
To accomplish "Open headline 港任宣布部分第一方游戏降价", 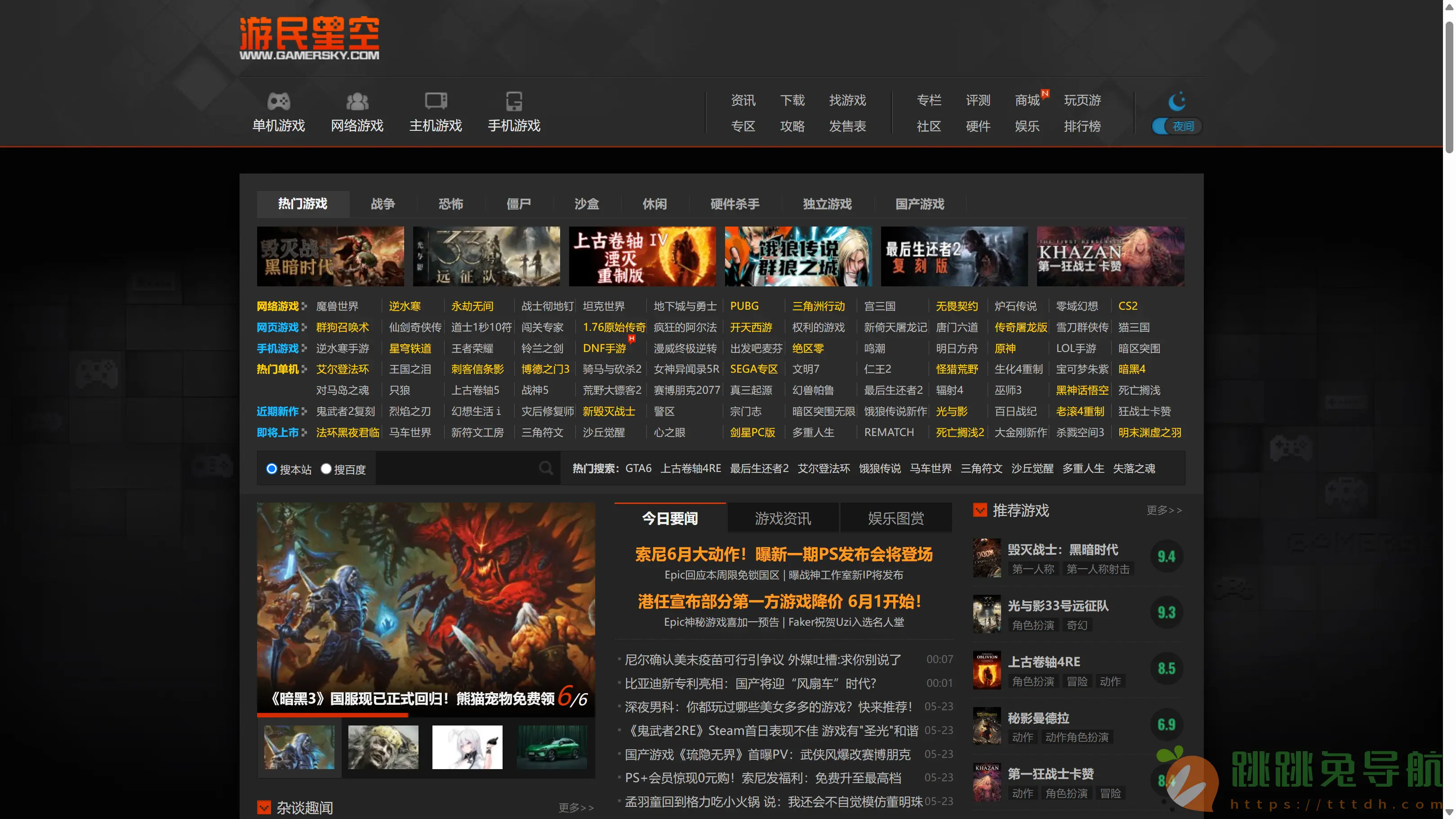I will (780, 601).
